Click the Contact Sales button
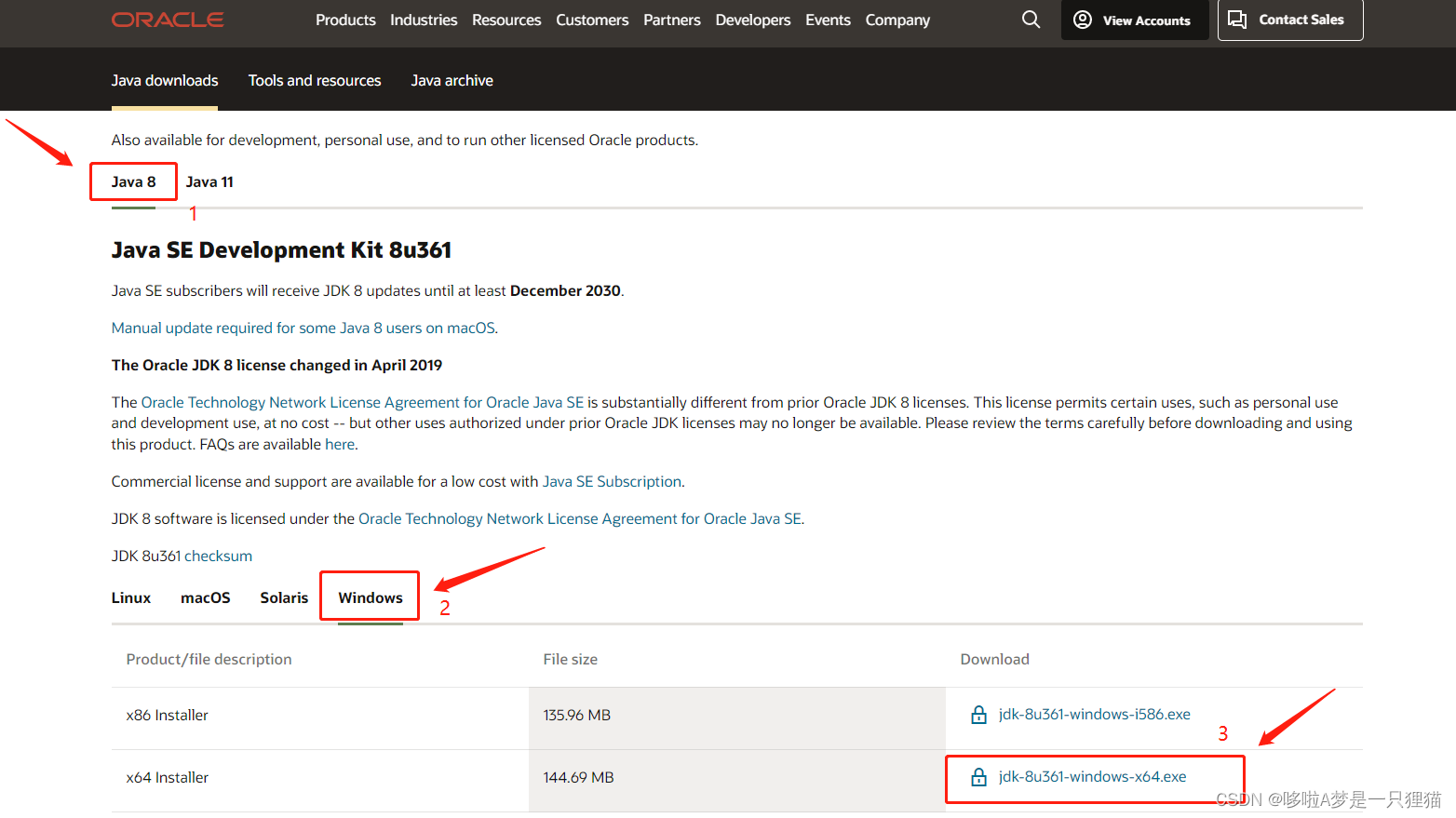The height and width of the screenshot is (818, 1456). [1290, 20]
